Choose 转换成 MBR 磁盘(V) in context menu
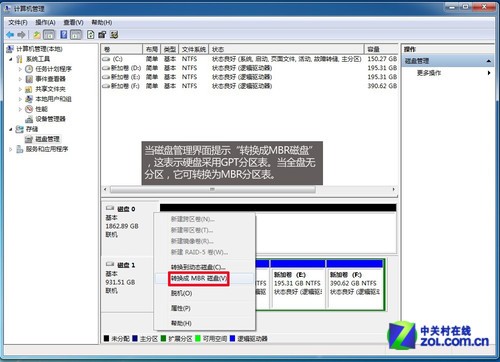The height and width of the screenshot is (362, 500). coord(204,278)
